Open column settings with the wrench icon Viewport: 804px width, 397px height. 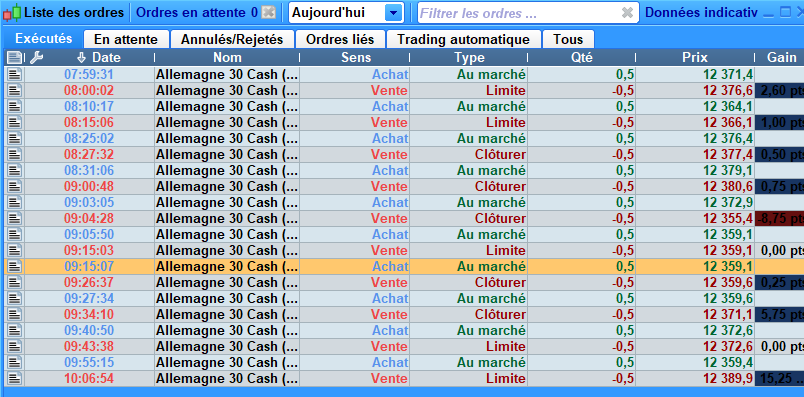click(36, 57)
